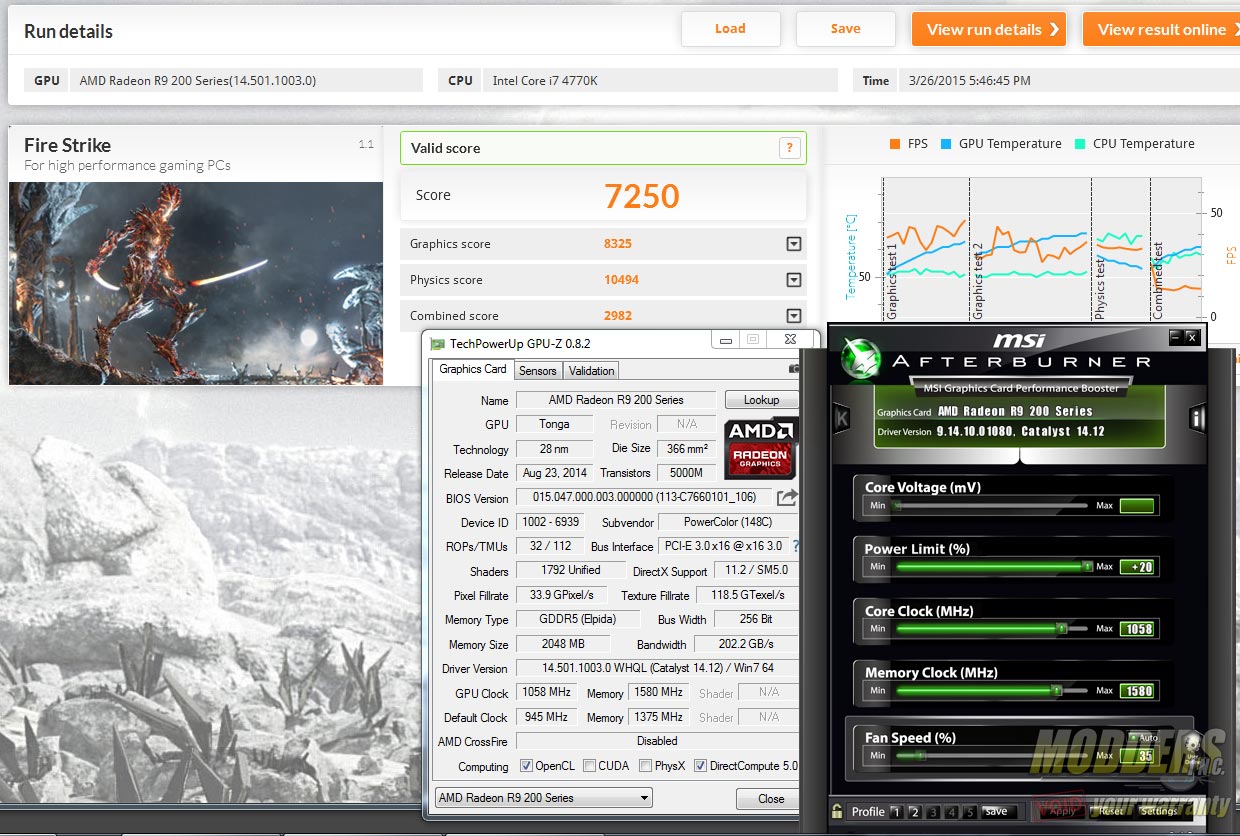Click the Save button in 3DMark

tap(845, 29)
